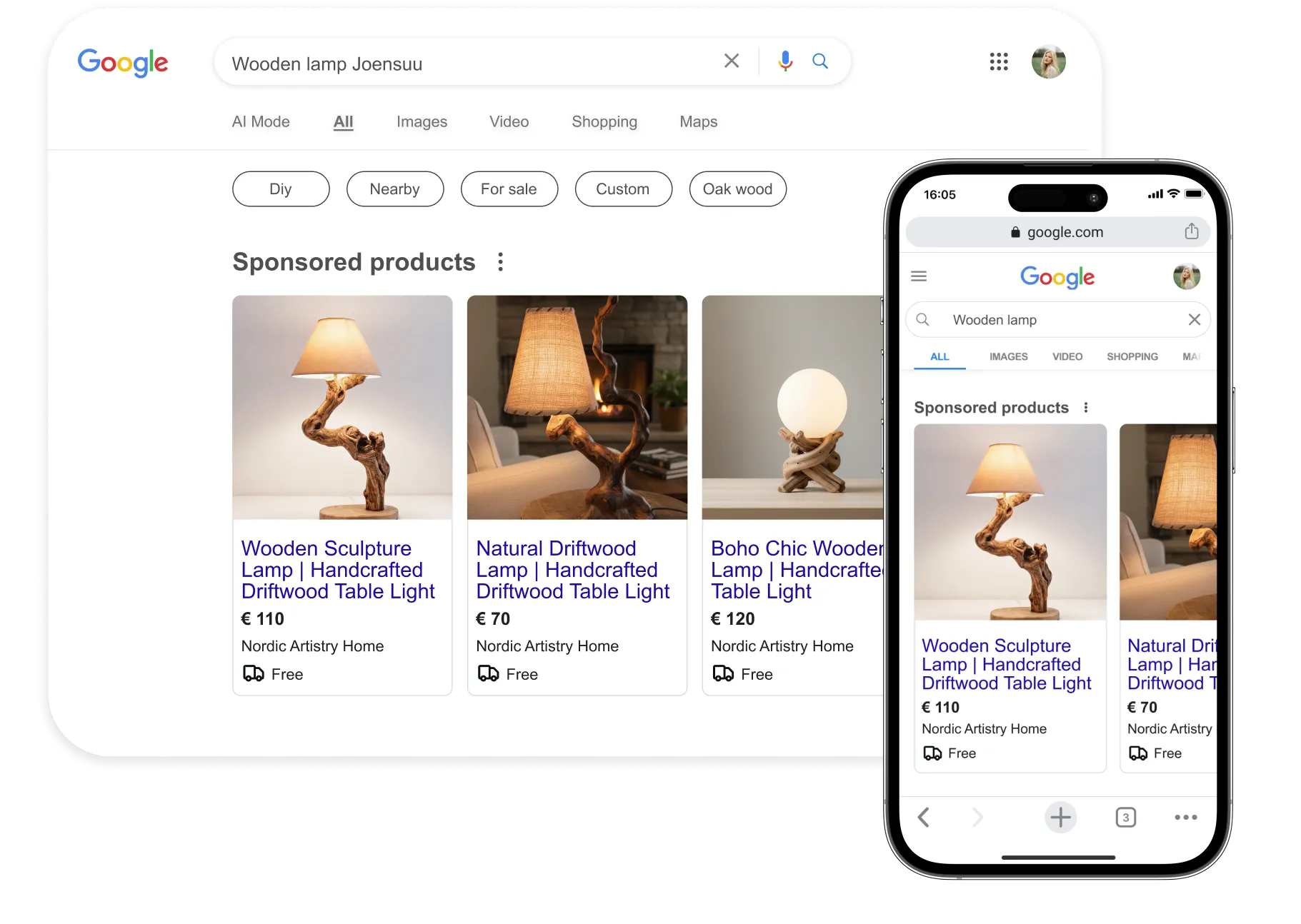Switch to the Images tab on desktop

pyautogui.click(x=422, y=122)
